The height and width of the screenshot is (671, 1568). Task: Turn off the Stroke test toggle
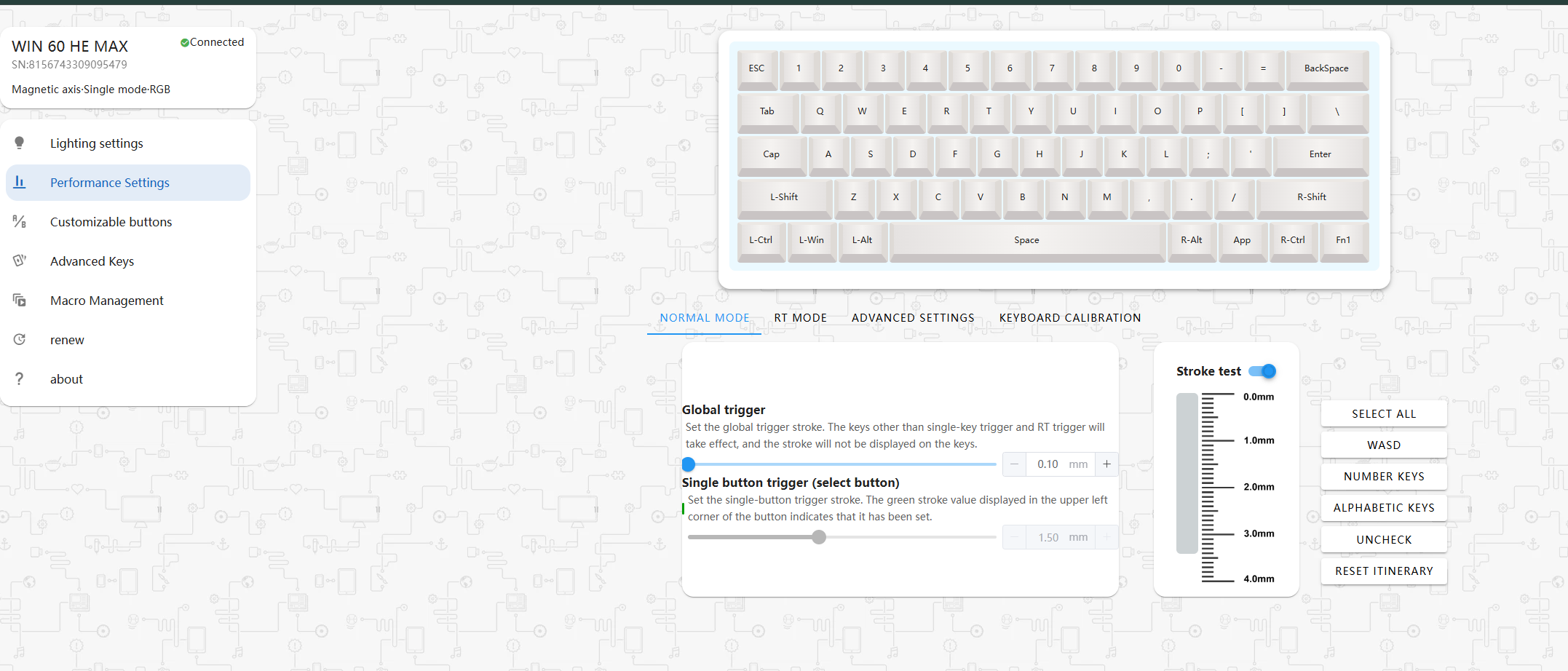pyautogui.click(x=1262, y=371)
